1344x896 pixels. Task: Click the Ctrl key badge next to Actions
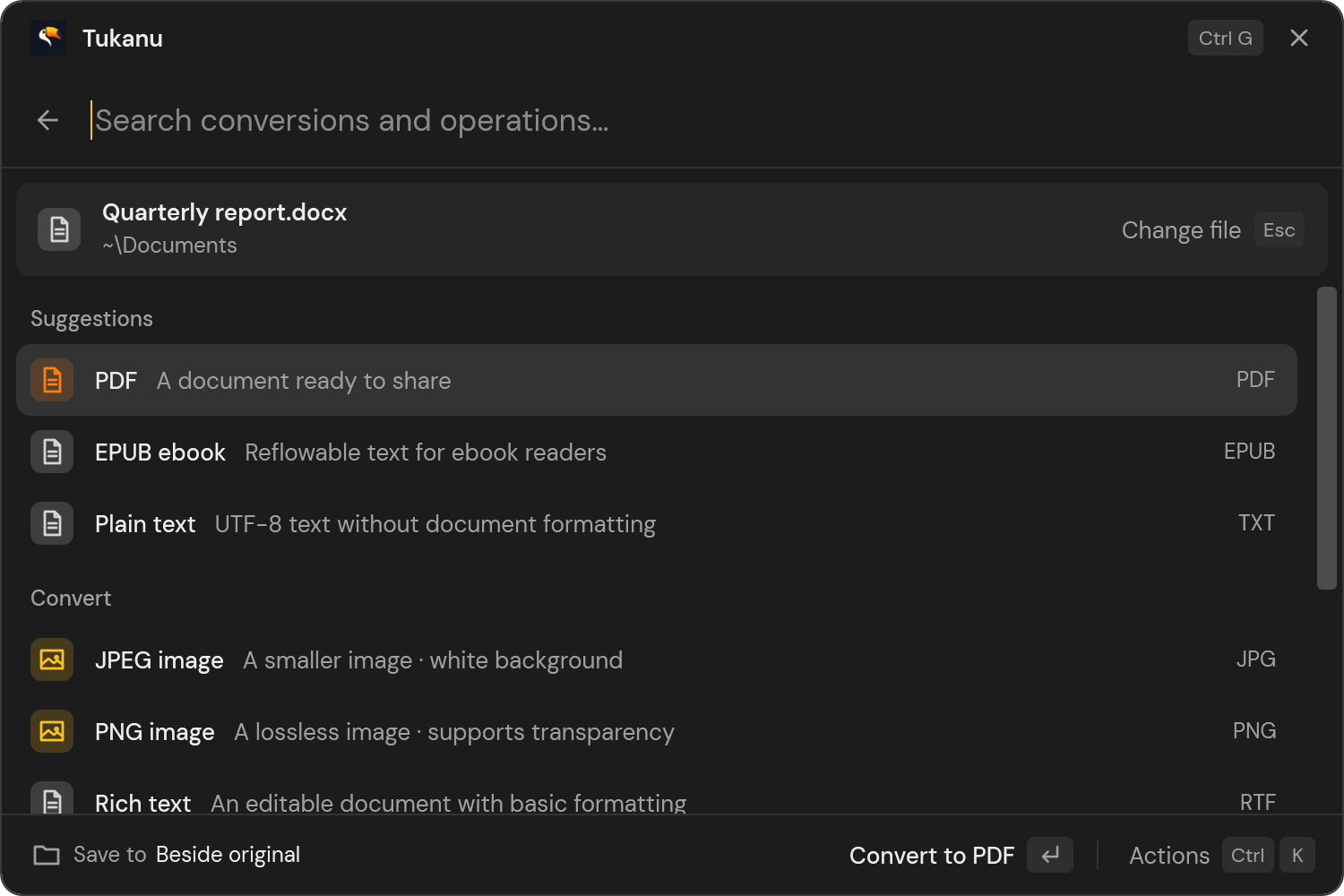[x=1247, y=855]
